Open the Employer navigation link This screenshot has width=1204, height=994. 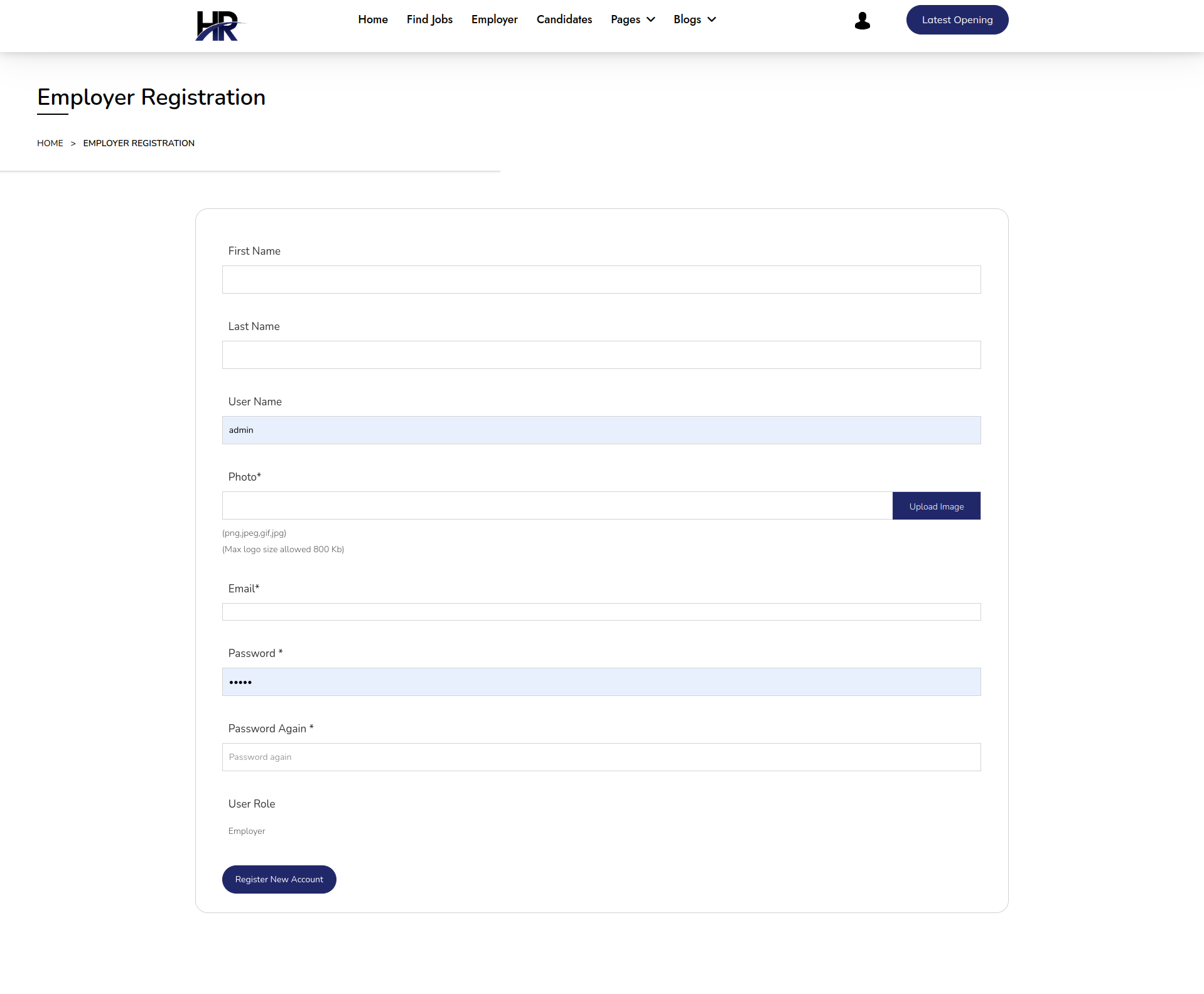coord(494,19)
